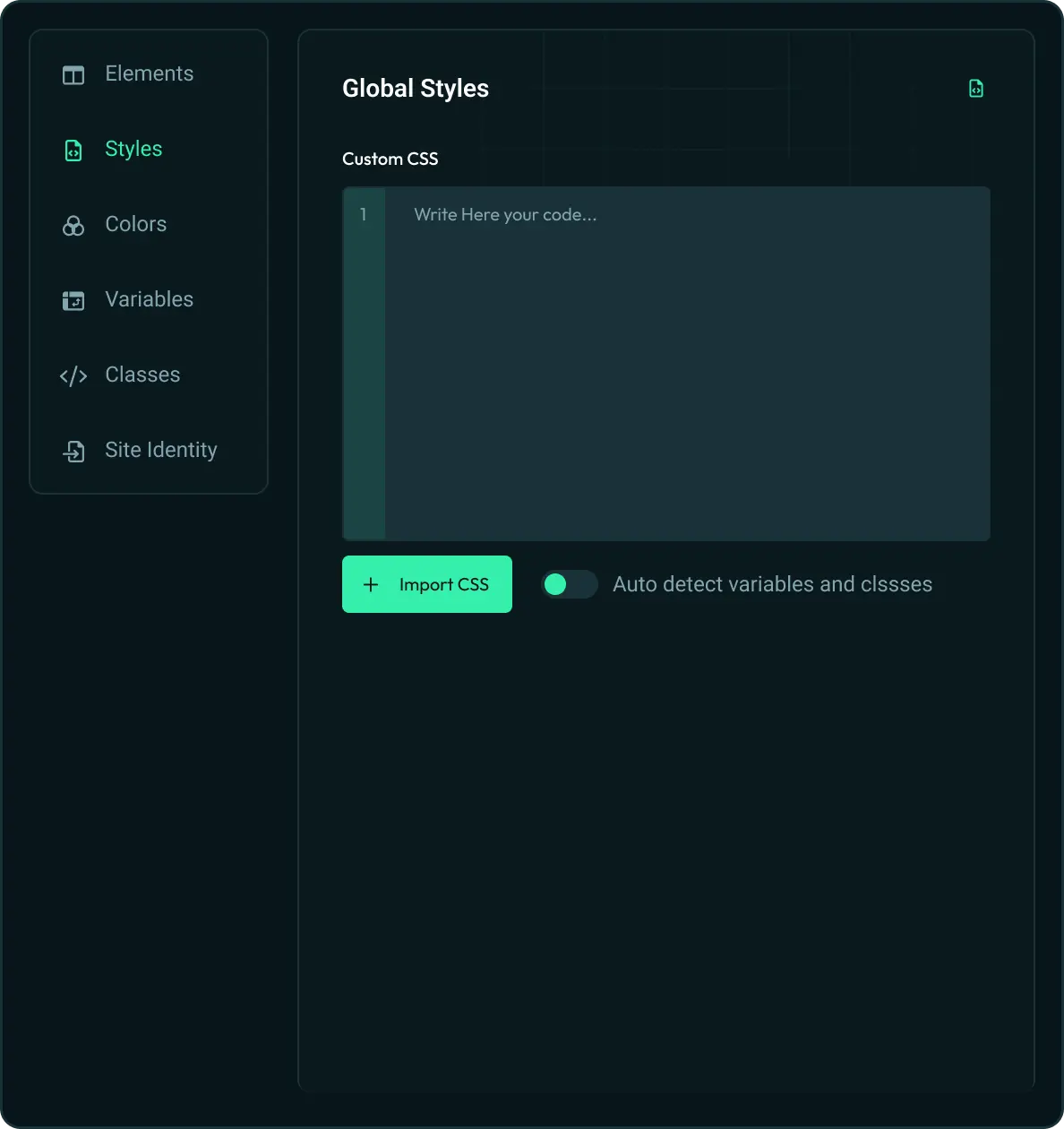The width and height of the screenshot is (1064, 1129).
Task: Click the Custom CSS field label
Action: (390, 159)
